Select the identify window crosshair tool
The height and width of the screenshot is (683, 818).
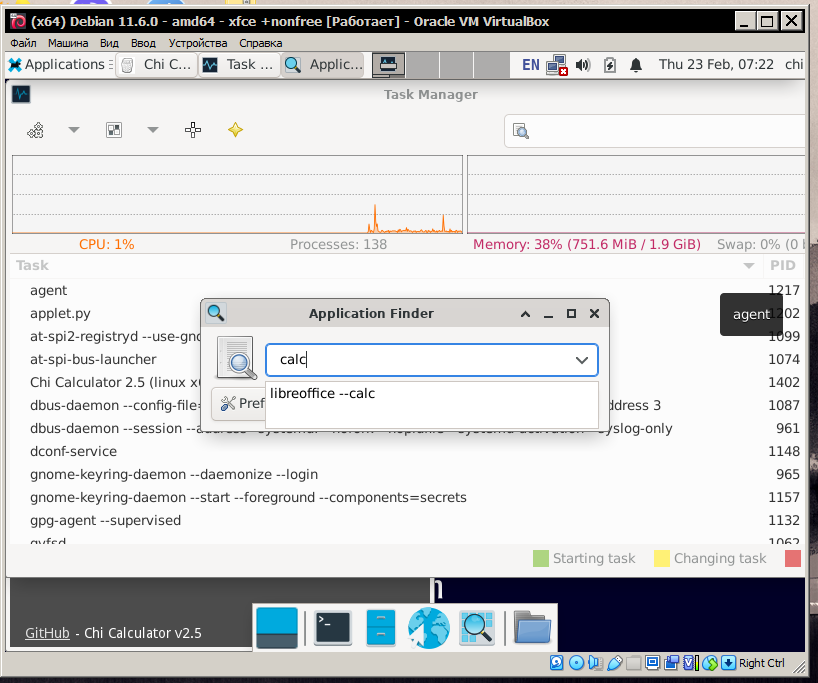[x=193, y=130]
